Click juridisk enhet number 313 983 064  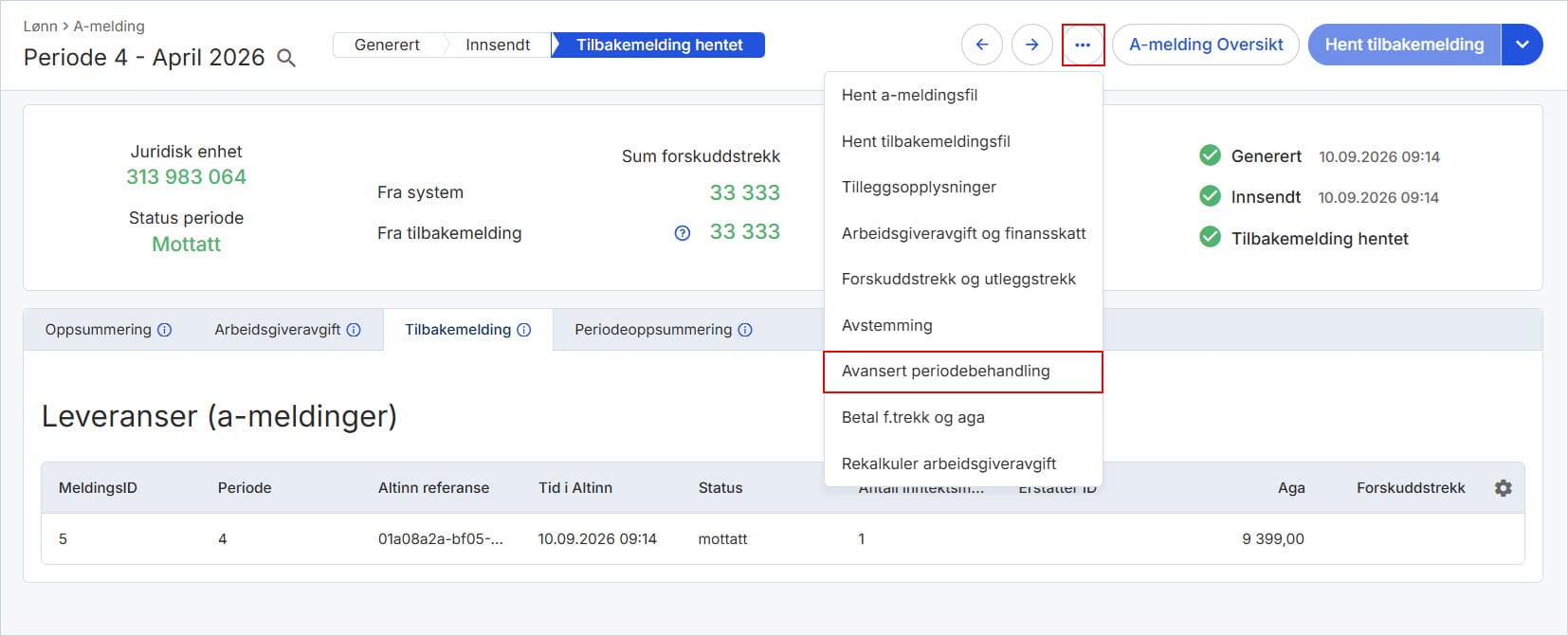click(187, 177)
